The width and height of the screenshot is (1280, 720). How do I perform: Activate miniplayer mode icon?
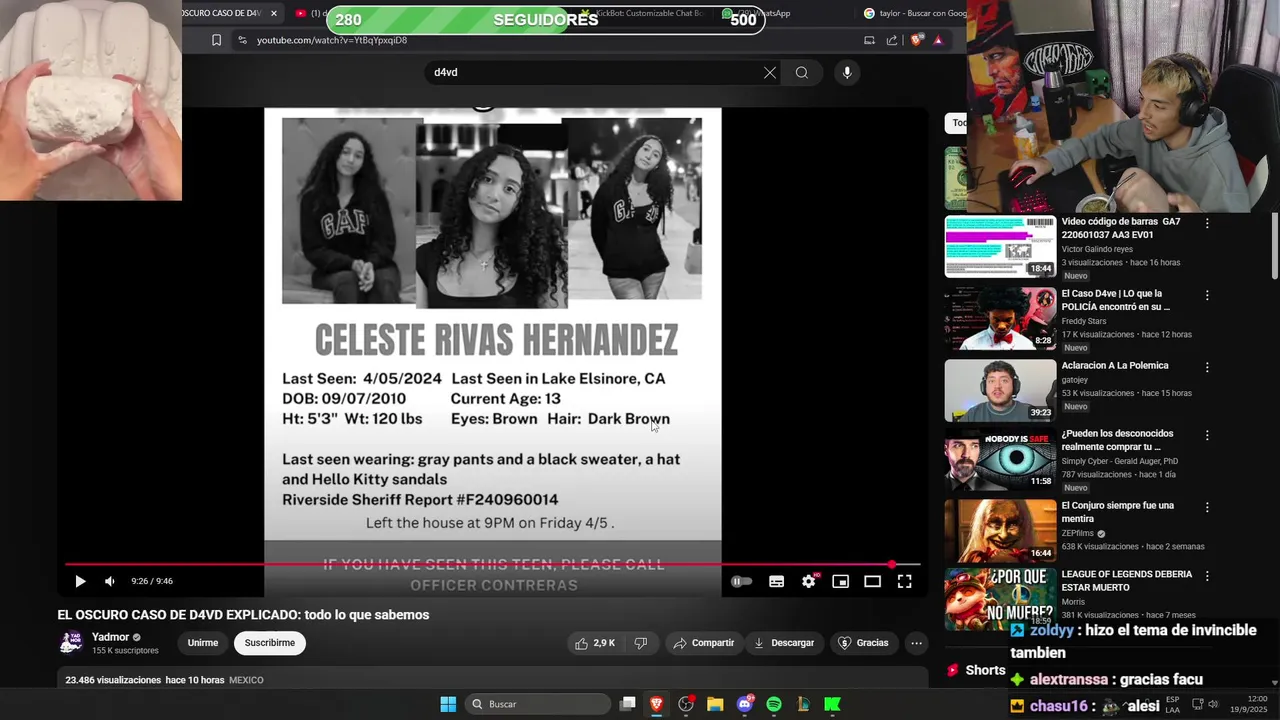pos(841,581)
